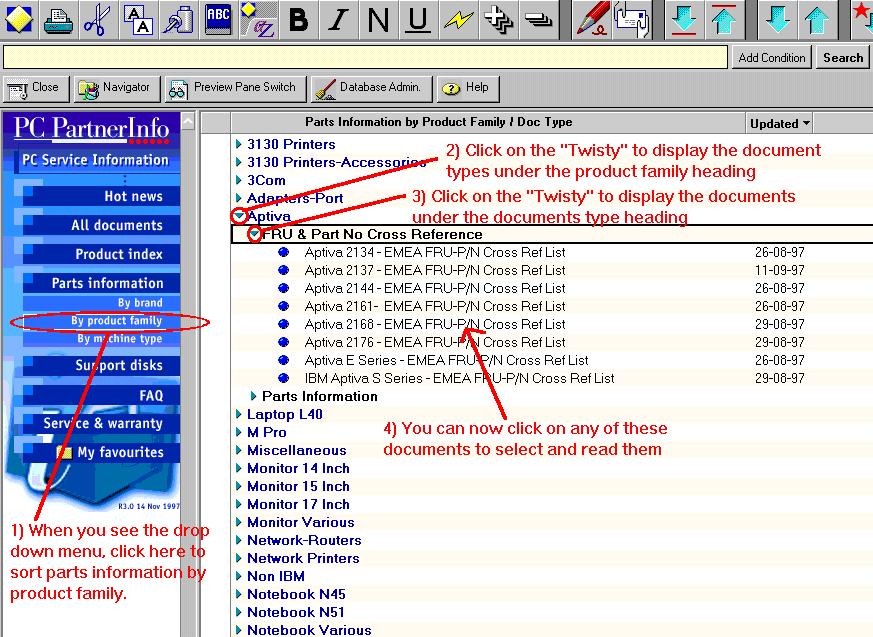
Task: Click the ABC spell check icon
Action: click(x=218, y=19)
